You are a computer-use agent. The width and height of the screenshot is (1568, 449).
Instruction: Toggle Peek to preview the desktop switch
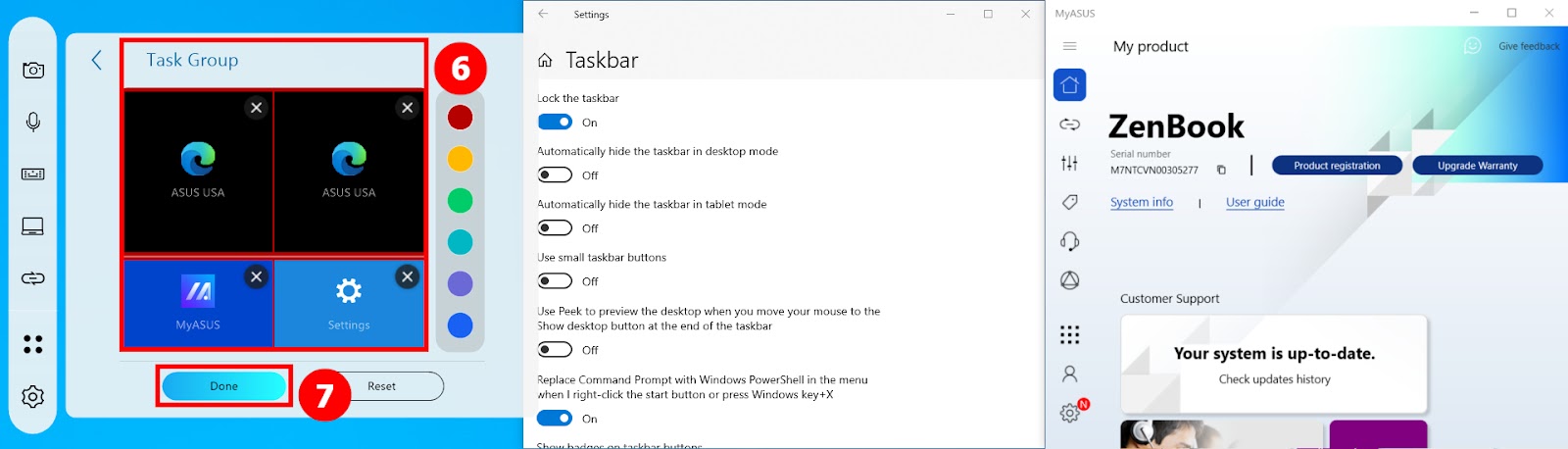[x=555, y=350]
